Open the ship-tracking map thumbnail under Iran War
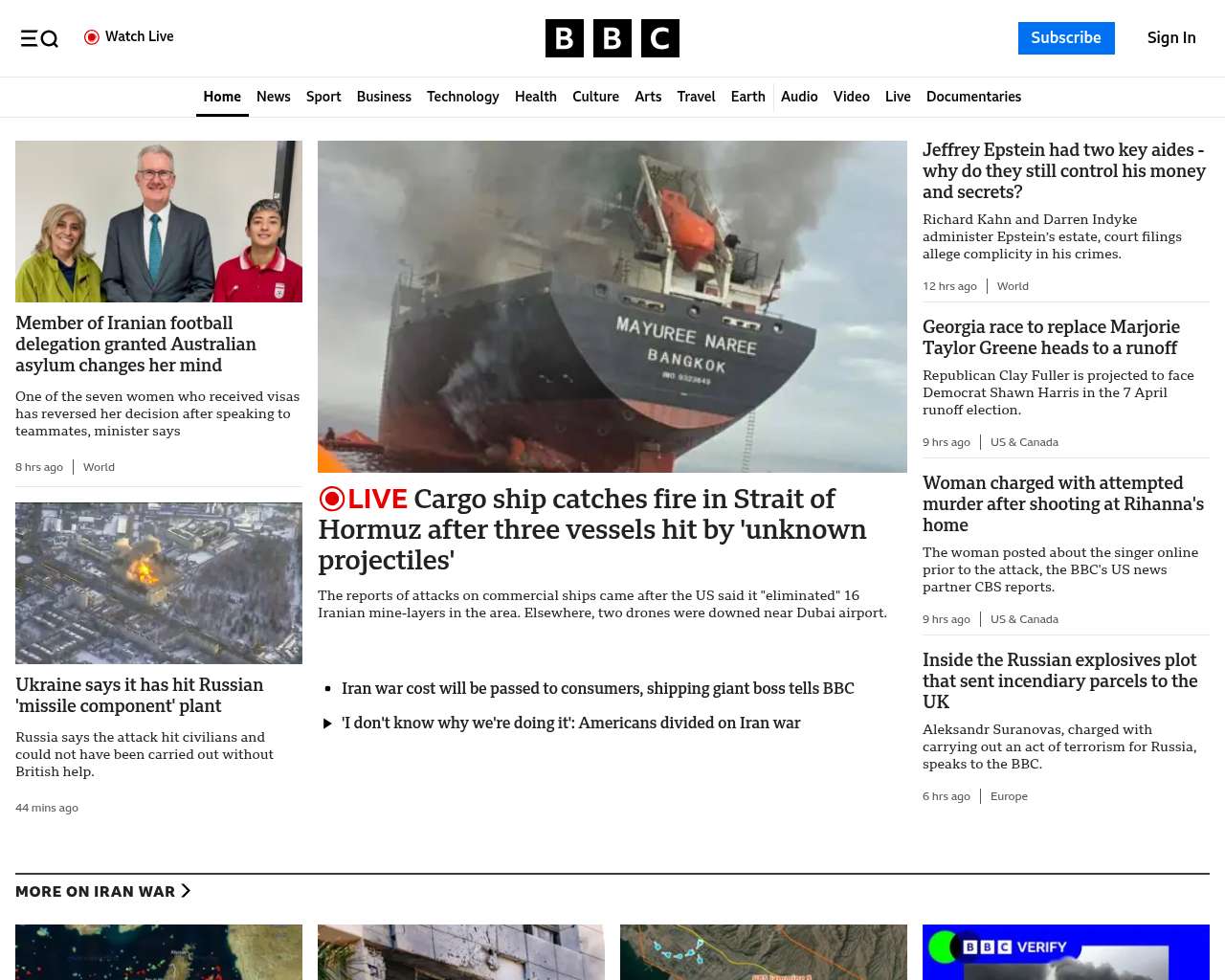 (159, 952)
